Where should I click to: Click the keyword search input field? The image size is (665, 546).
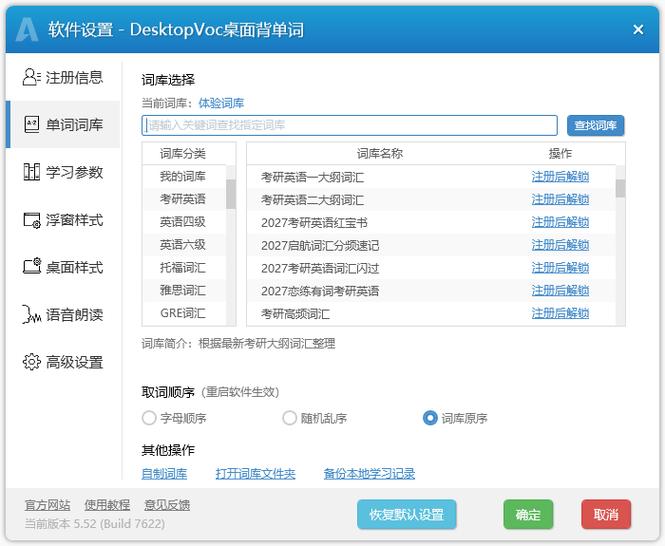[x=349, y=125]
